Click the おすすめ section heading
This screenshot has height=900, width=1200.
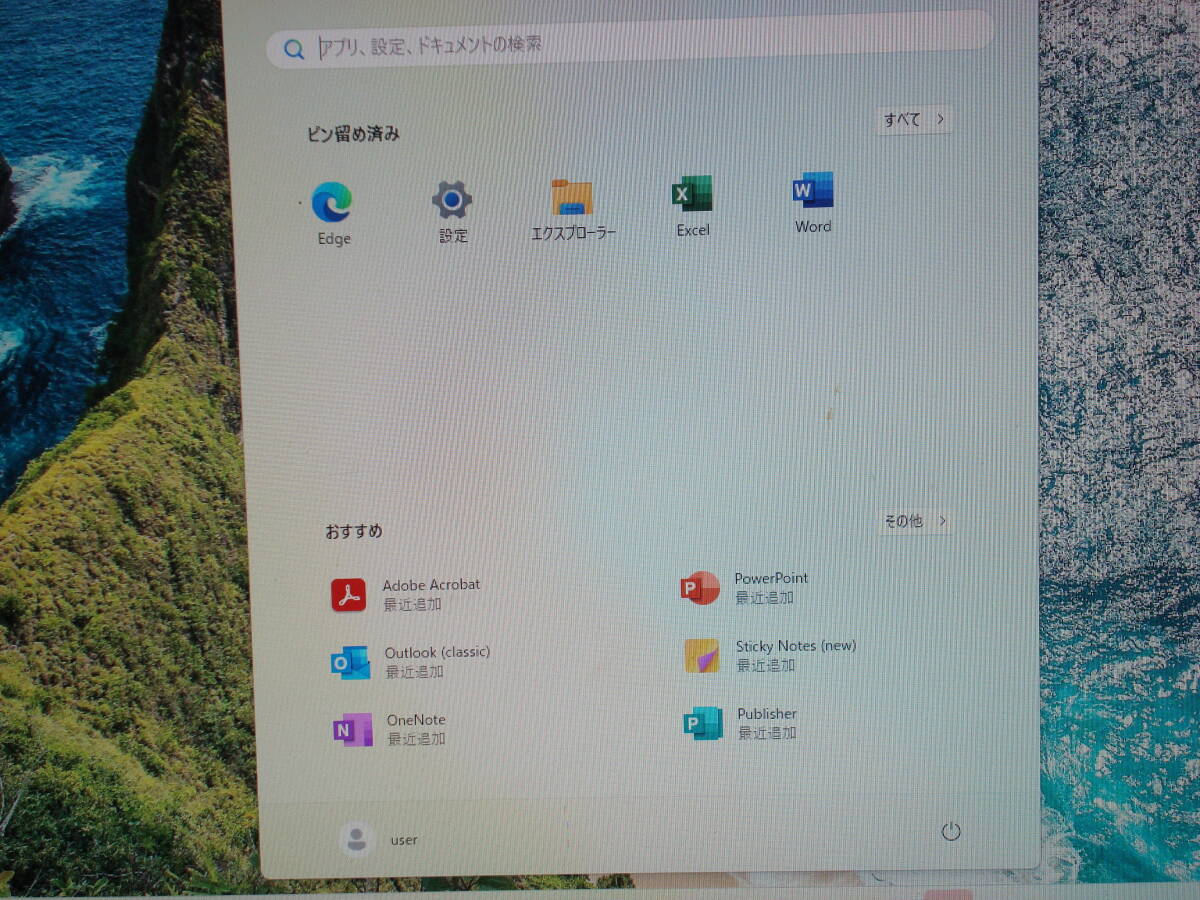[x=353, y=531]
